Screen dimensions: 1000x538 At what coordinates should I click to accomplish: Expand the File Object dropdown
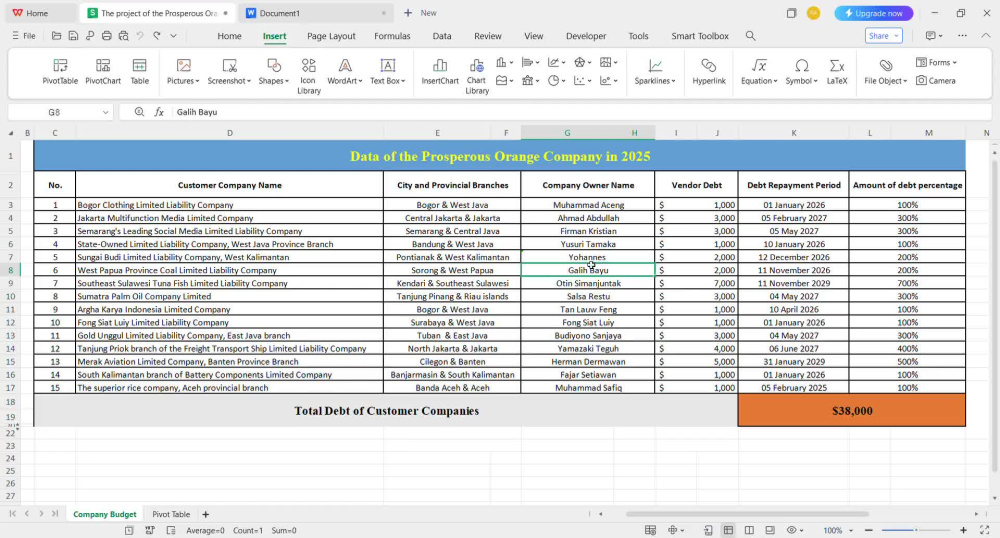886,71
